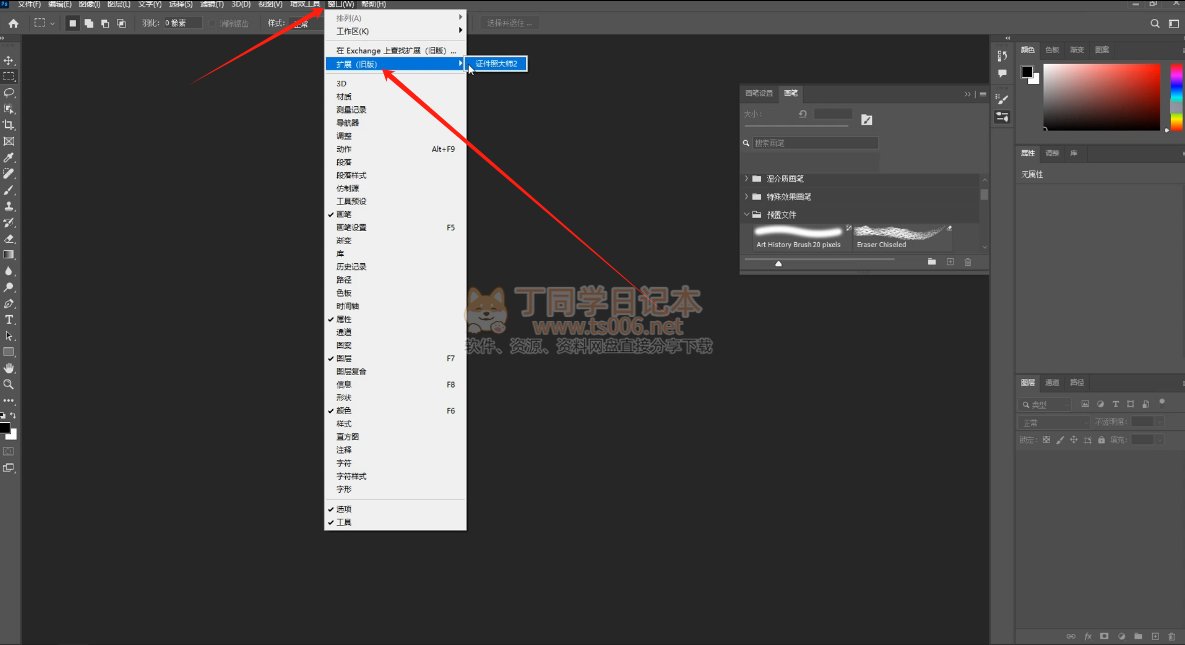1185x645 pixels.
Task: Select the Eraser tool
Action: pos(9,239)
